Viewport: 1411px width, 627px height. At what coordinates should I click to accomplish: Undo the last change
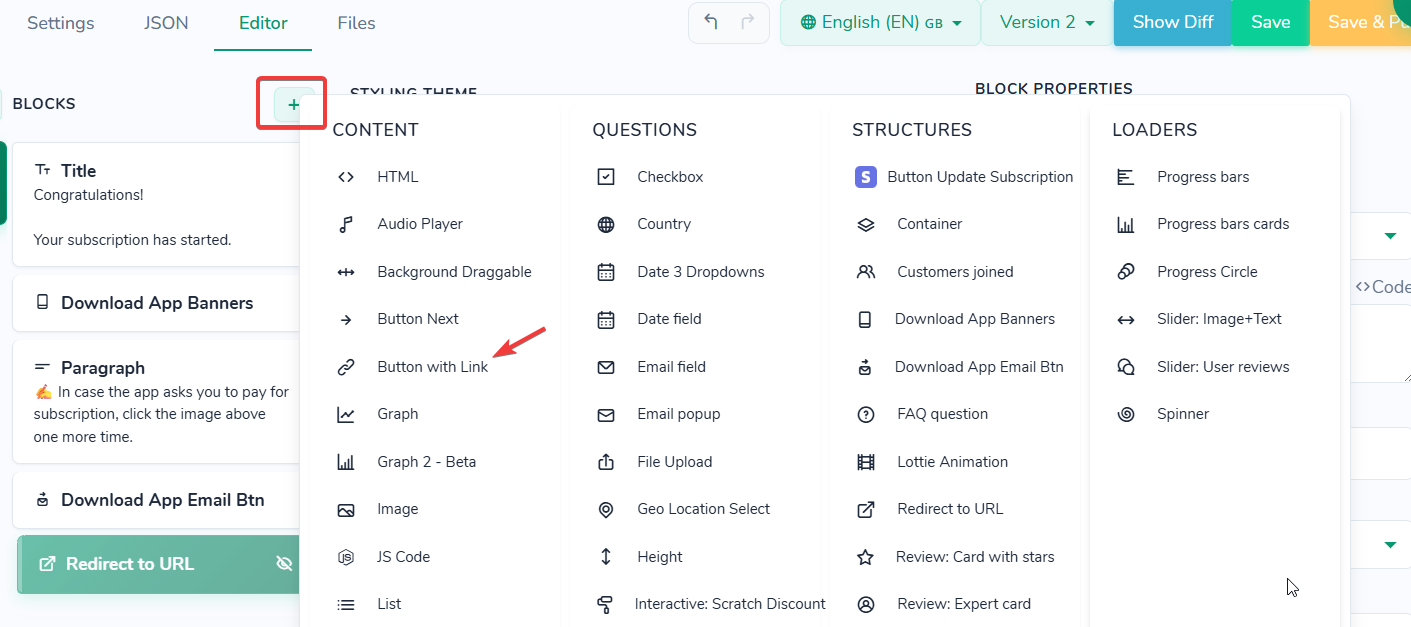point(711,23)
